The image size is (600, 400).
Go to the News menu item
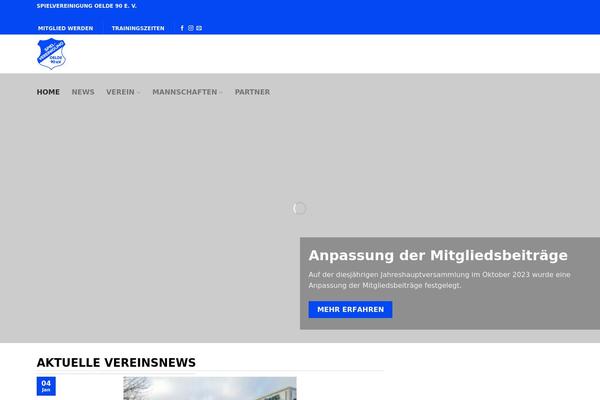coord(83,92)
